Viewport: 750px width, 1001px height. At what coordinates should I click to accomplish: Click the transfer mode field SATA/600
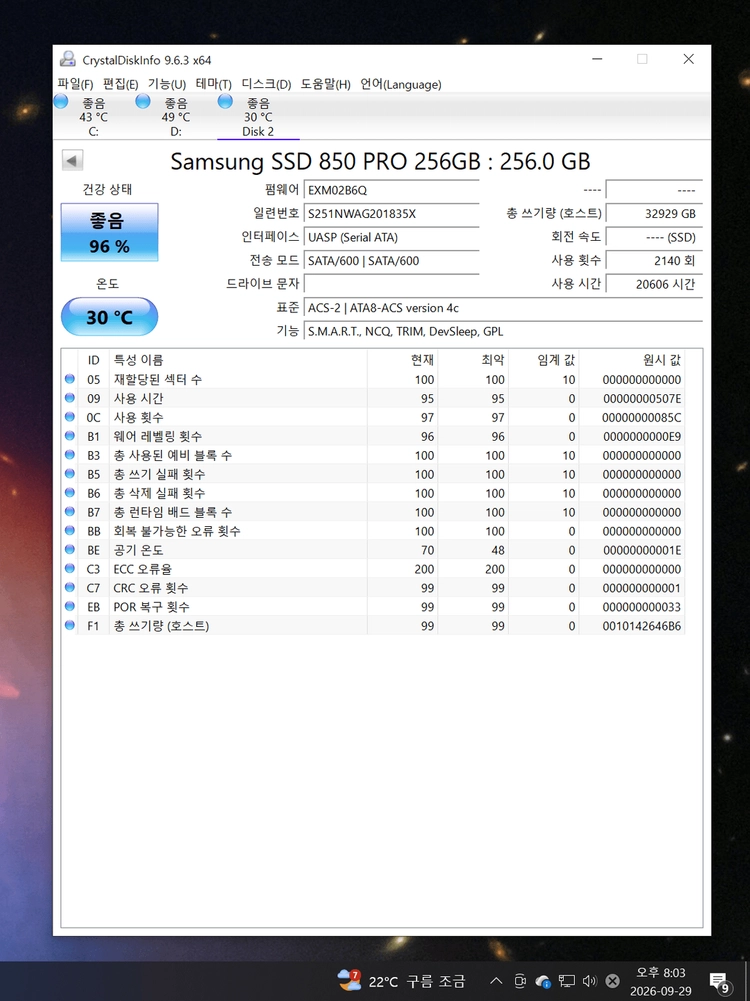pyautogui.click(x=391, y=260)
